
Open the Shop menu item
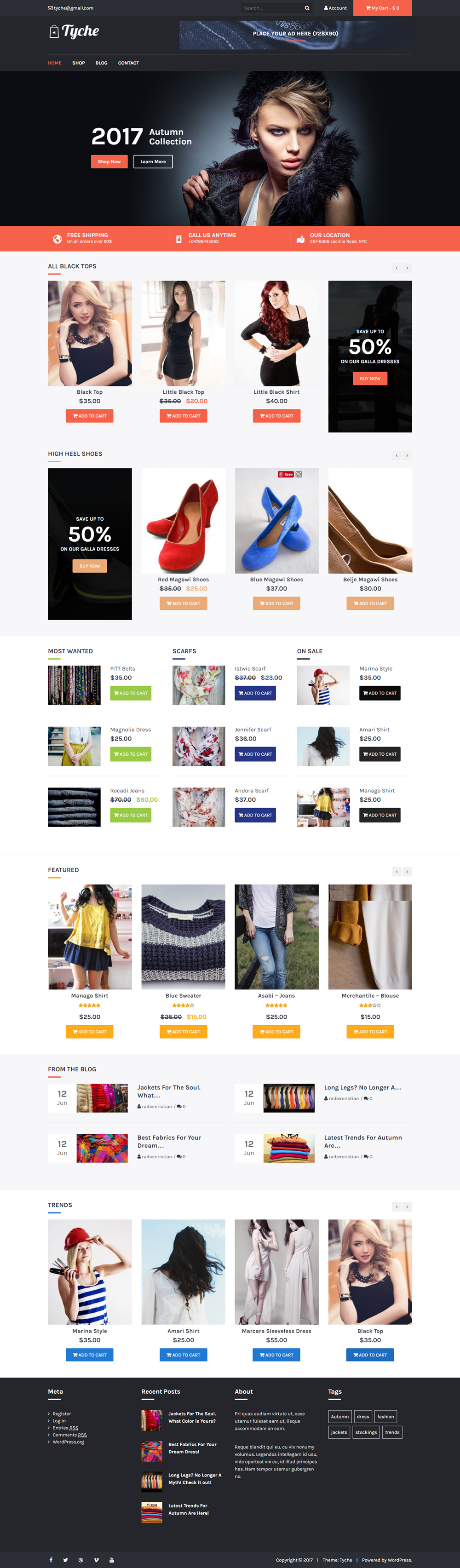[79, 63]
